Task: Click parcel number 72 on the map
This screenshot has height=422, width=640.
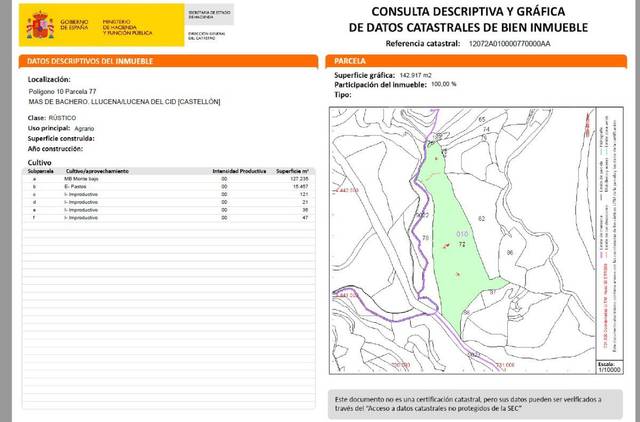Action: (462, 244)
